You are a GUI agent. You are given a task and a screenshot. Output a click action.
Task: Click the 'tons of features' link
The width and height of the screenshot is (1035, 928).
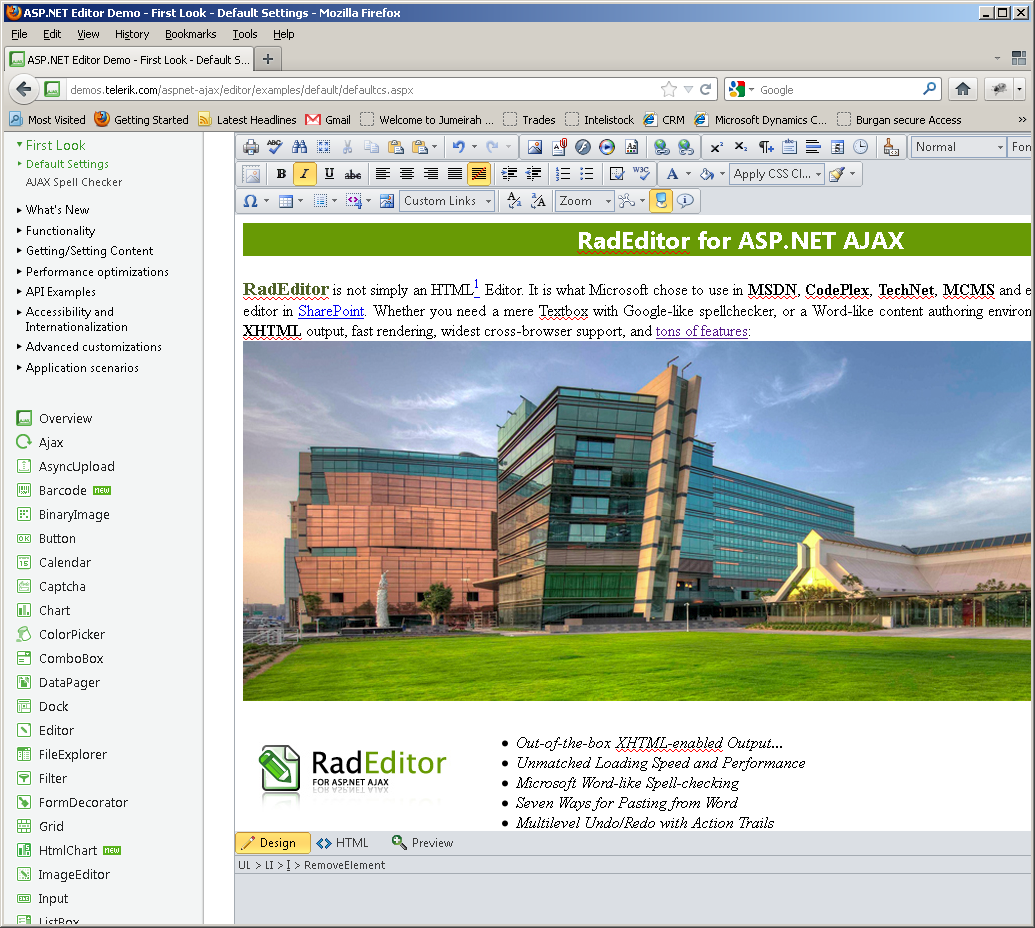[x=702, y=331]
